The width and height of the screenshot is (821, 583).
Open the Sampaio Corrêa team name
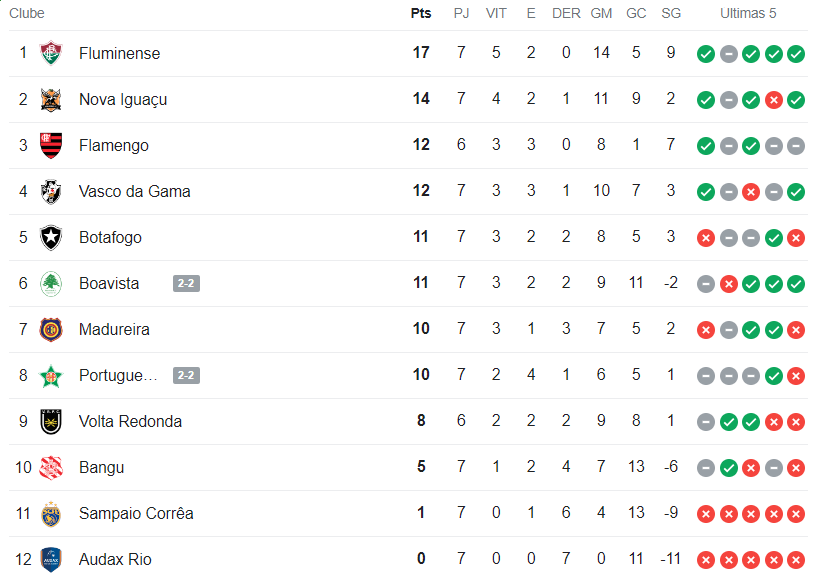point(136,513)
